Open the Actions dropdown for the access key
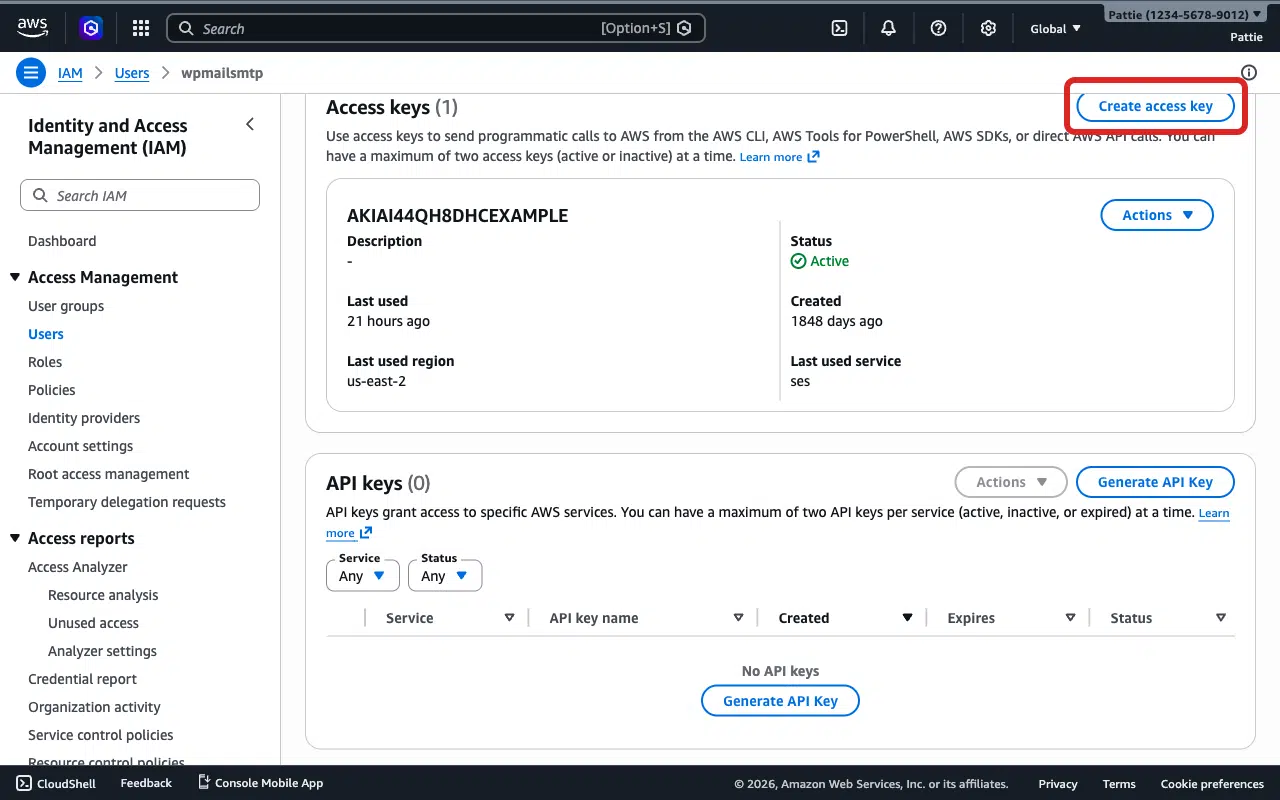The height and width of the screenshot is (800, 1280). click(x=1157, y=215)
